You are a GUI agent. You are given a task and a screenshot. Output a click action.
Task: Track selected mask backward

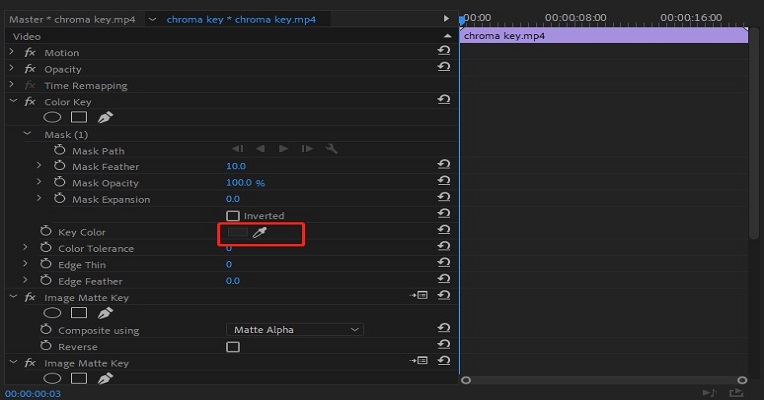[x=261, y=149]
